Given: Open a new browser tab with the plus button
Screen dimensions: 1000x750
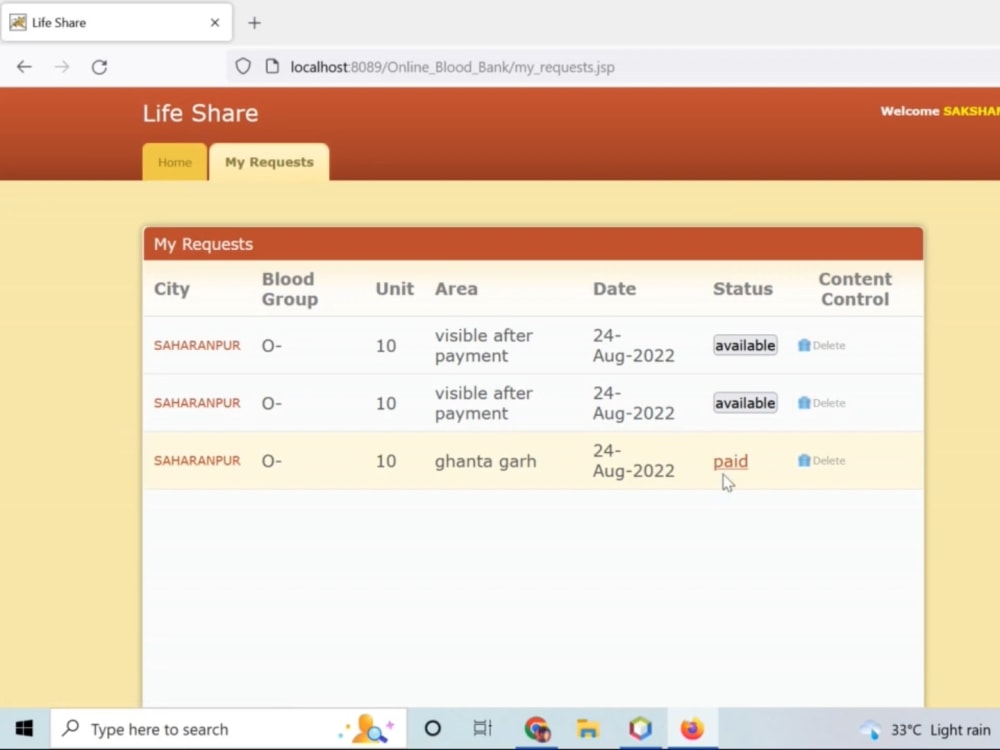Looking at the screenshot, I should click(x=254, y=22).
